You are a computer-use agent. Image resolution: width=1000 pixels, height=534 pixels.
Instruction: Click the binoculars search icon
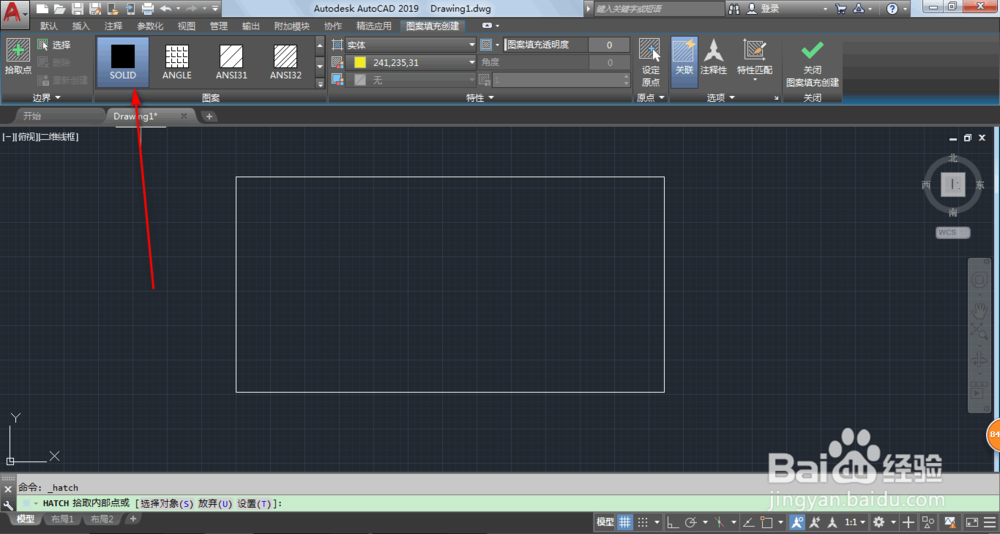(734, 9)
